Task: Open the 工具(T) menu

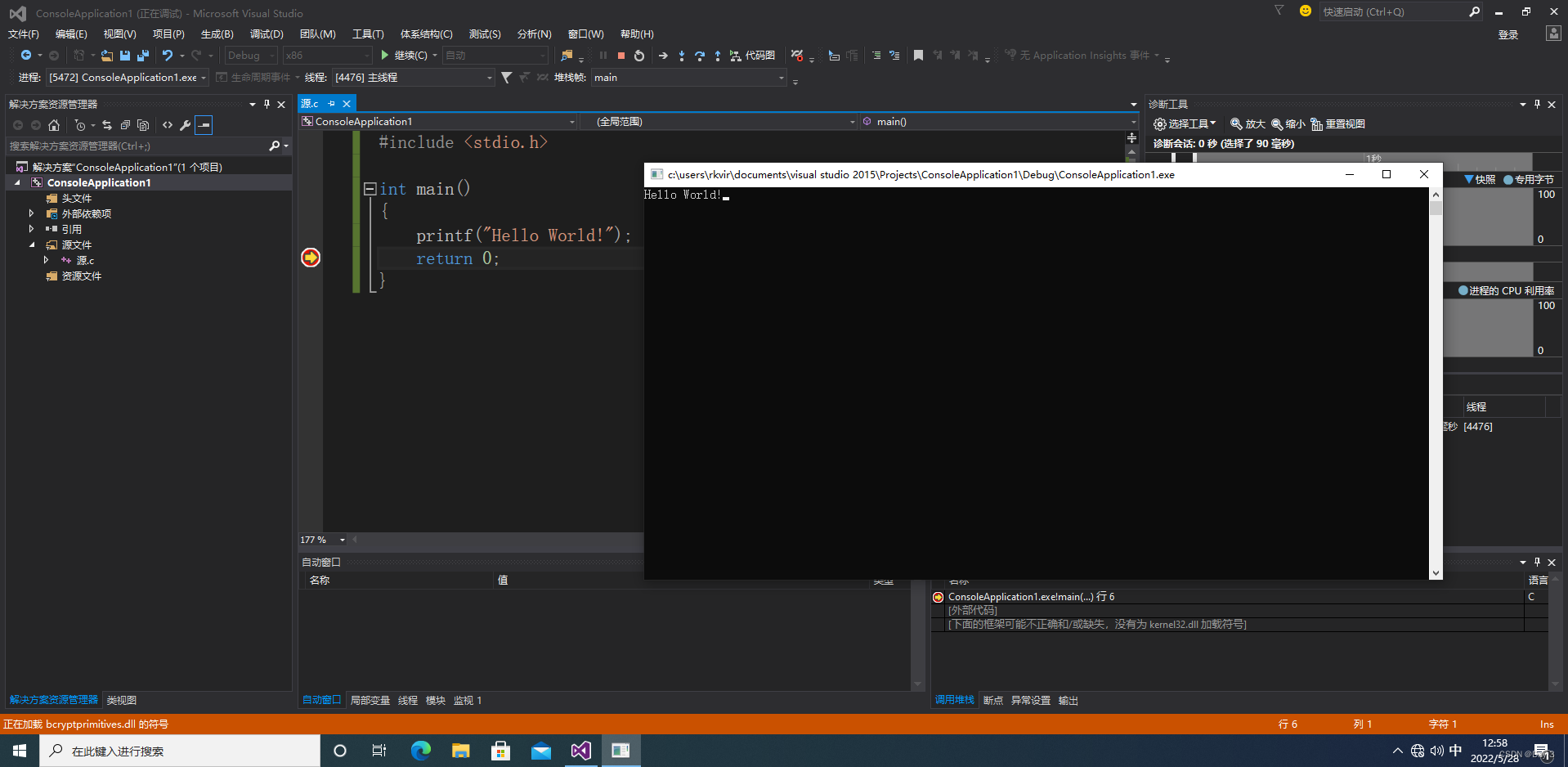Action: coord(368,34)
